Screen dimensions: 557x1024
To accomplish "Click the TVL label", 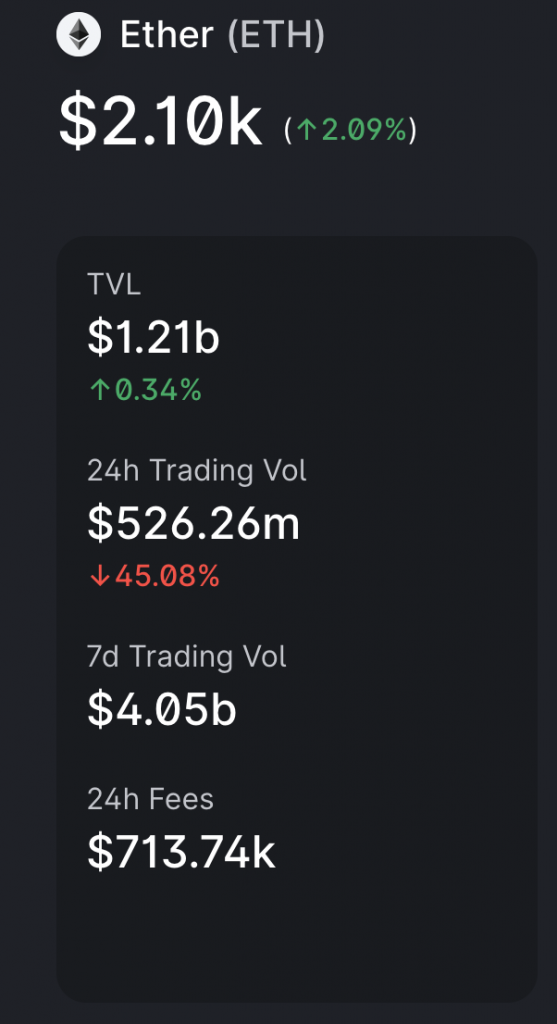I will (114, 285).
